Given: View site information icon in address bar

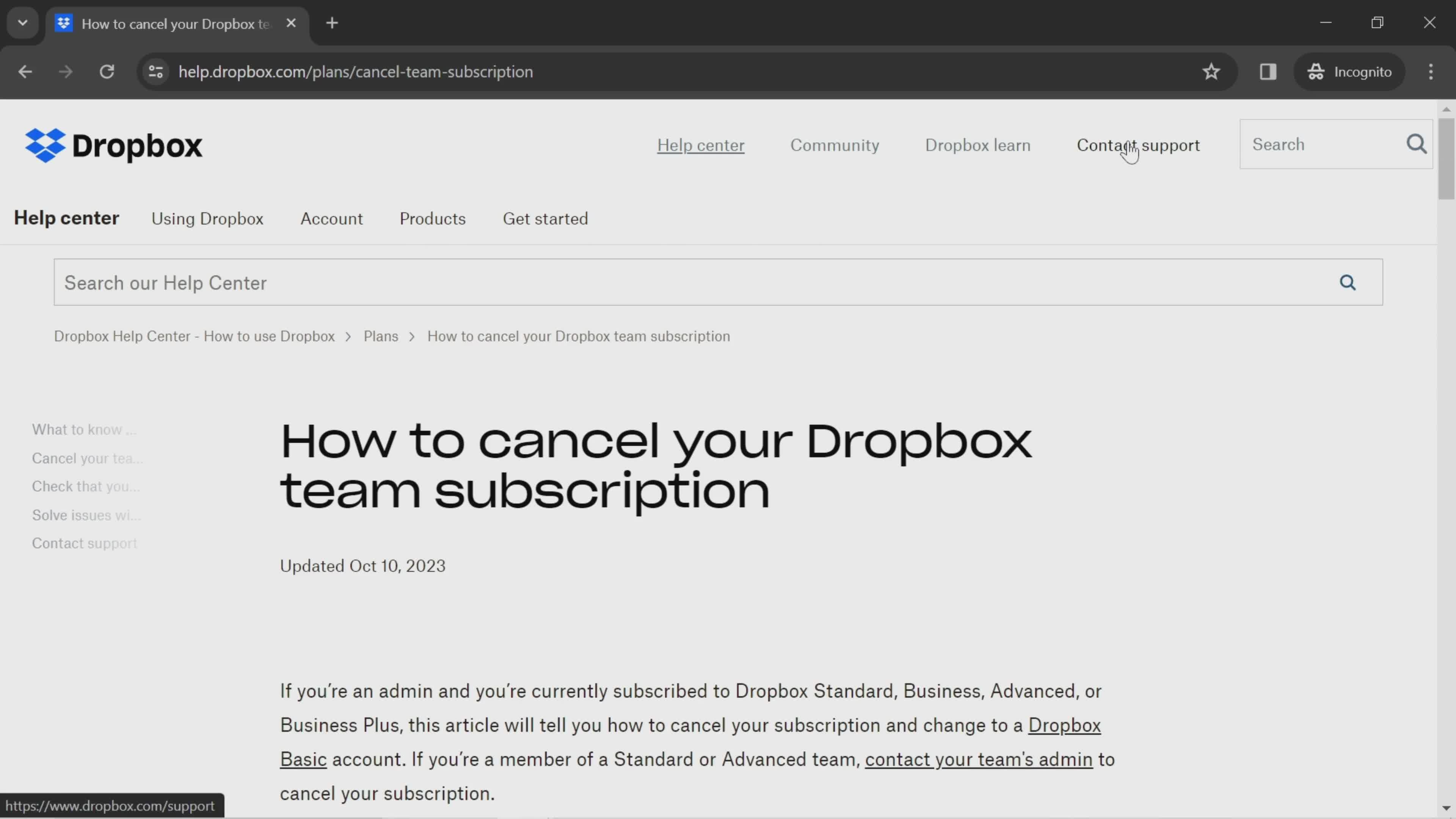Looking at the screenshot, I should click(x=155, y=72).
